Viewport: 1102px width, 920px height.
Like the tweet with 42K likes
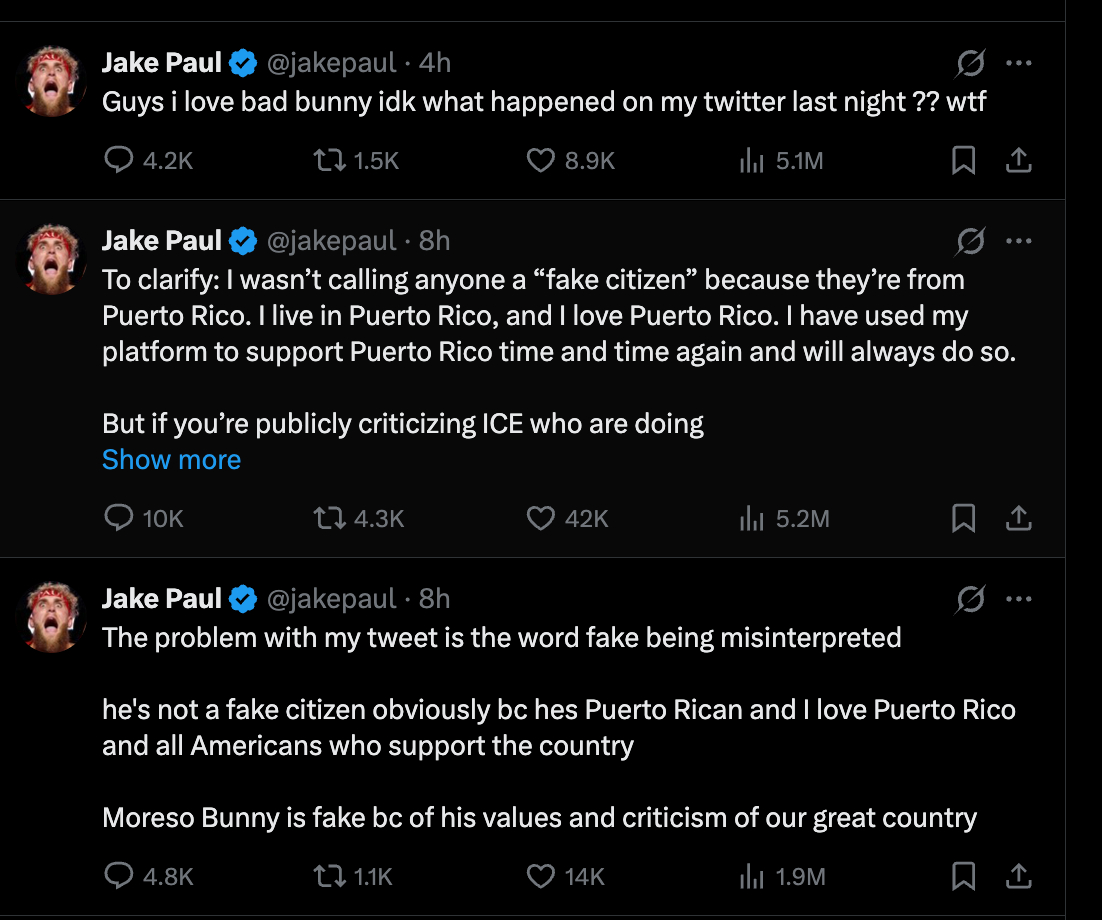point(541,518)
